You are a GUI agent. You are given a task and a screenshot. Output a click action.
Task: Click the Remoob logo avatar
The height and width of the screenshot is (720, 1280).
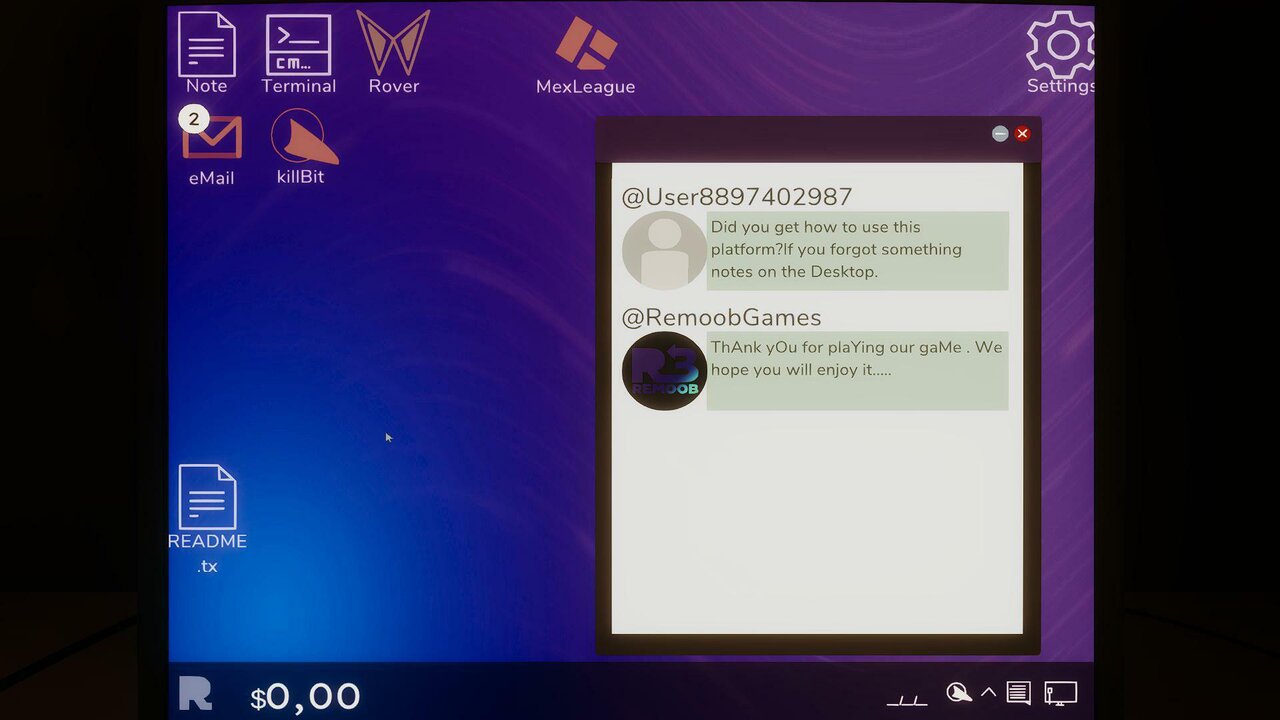tap(664, 371)
